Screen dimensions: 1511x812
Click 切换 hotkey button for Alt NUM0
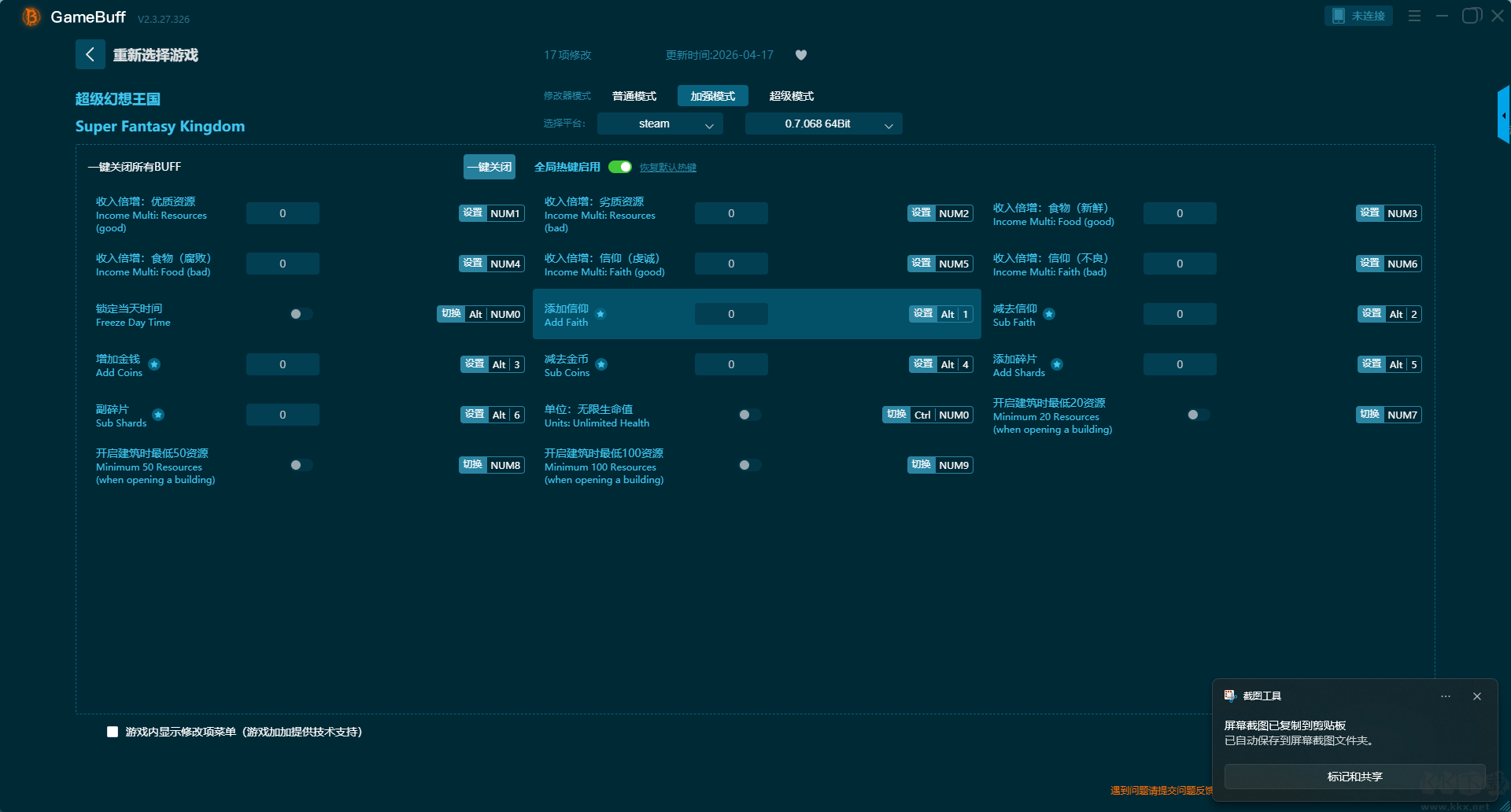point(451,314)
